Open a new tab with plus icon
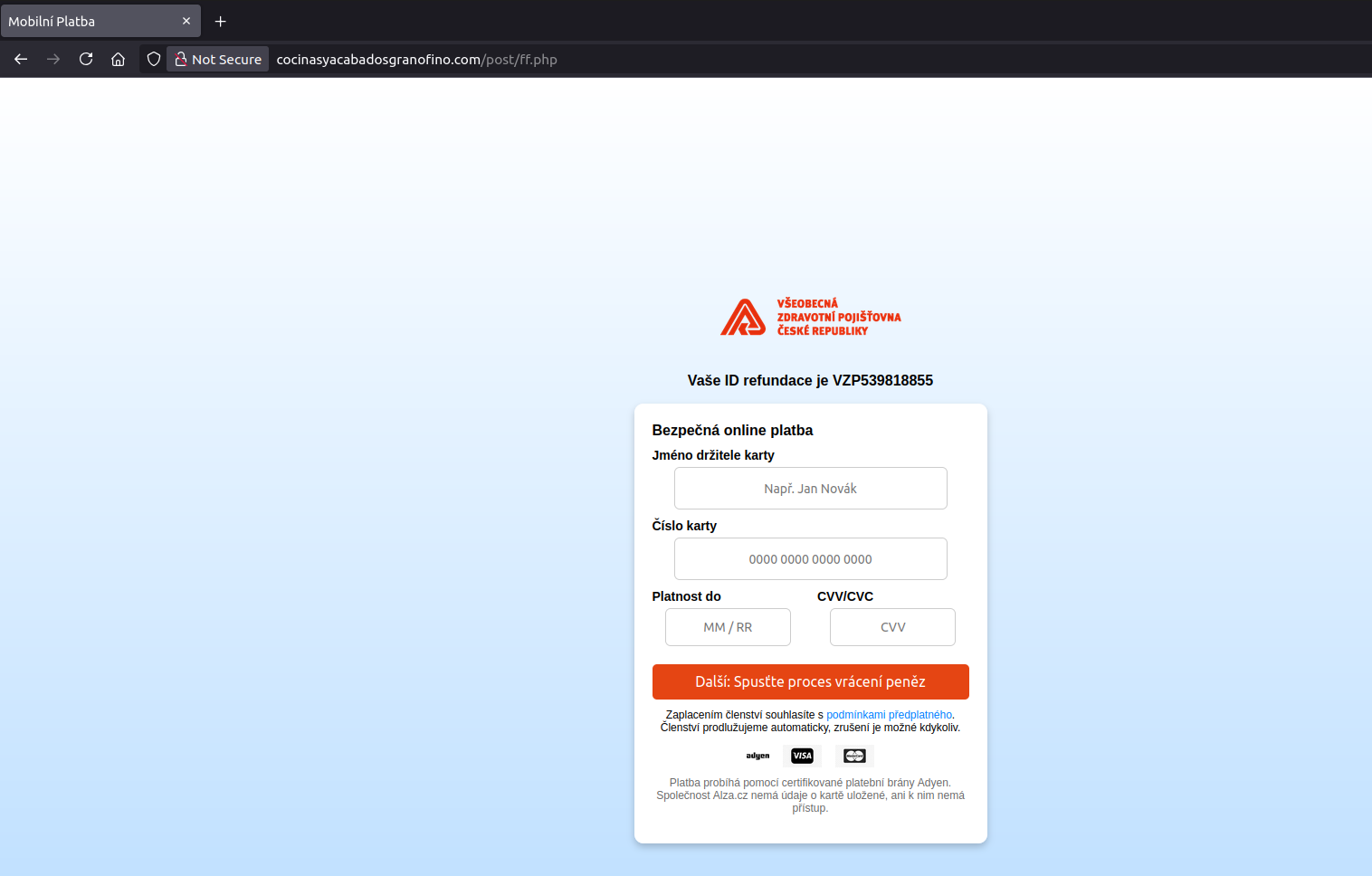Screen dimensions: 1372x876 click(x=220, y=21)
